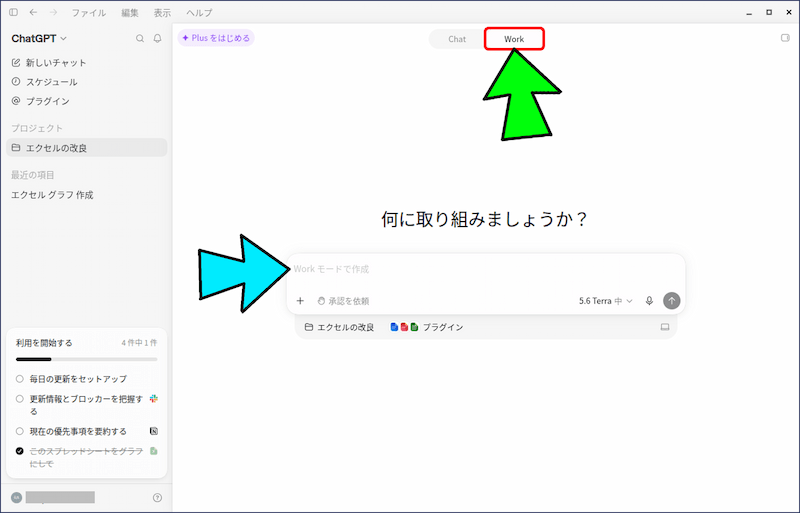Open the search magnifier in sidebar

pos(139,38)
